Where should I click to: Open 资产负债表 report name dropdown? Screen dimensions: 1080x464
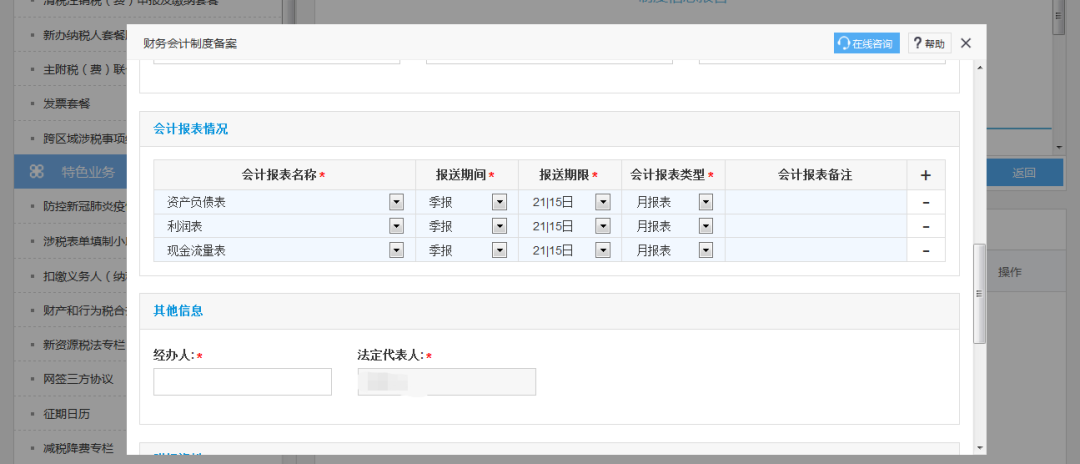(x=397, y=202)
